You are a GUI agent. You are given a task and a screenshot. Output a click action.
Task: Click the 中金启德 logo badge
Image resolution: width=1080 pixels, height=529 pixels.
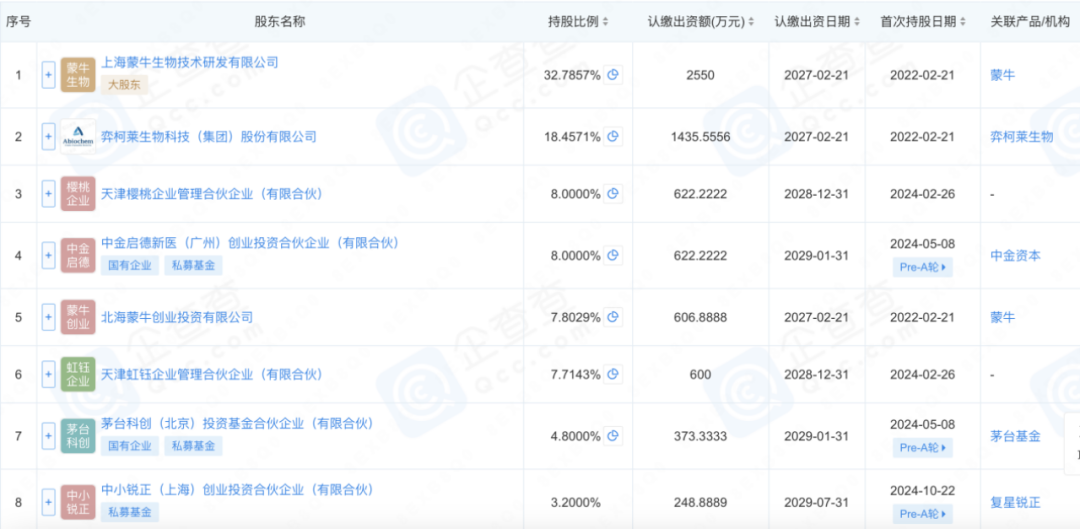pos(78,256)
